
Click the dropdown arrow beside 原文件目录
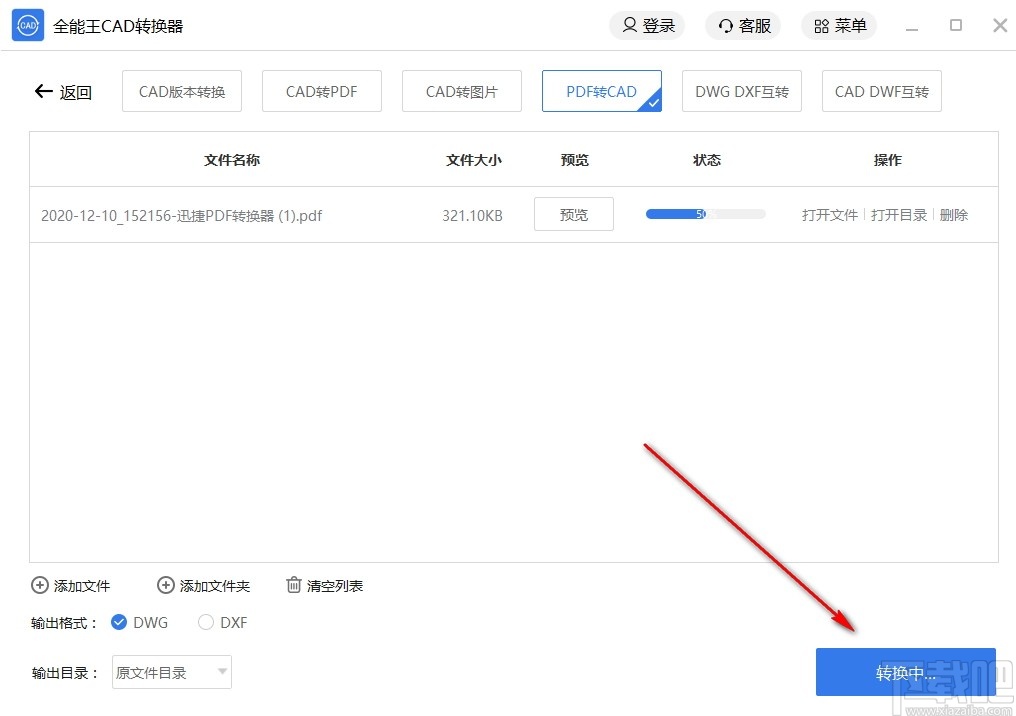tap(221, 673)
